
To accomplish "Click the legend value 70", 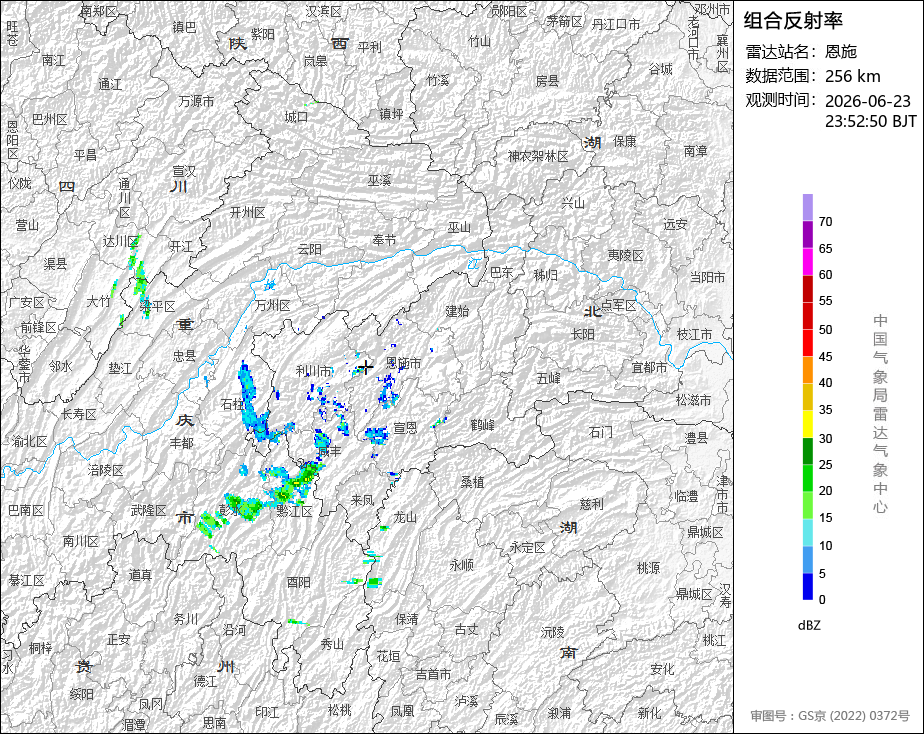I will [826, 221].
